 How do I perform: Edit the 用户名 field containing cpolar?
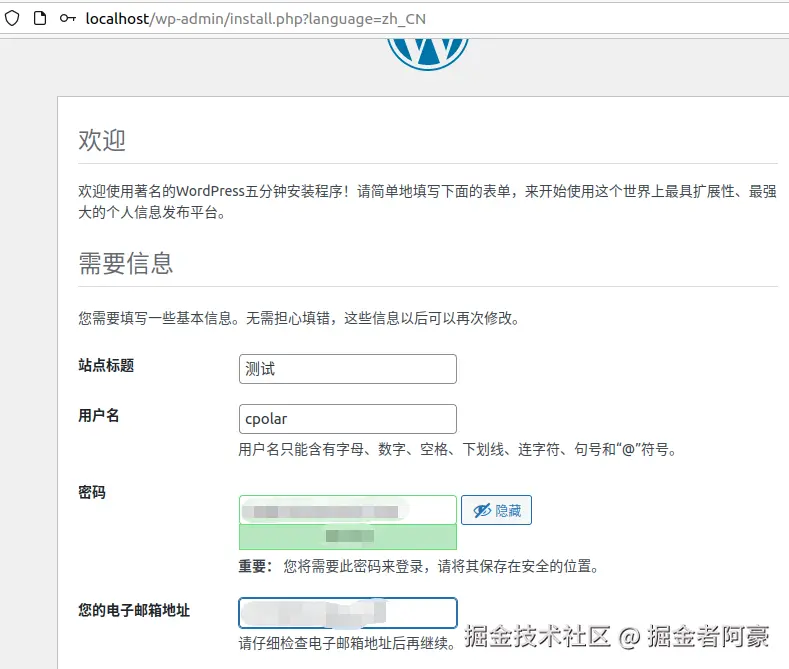(x=348, y=419)
